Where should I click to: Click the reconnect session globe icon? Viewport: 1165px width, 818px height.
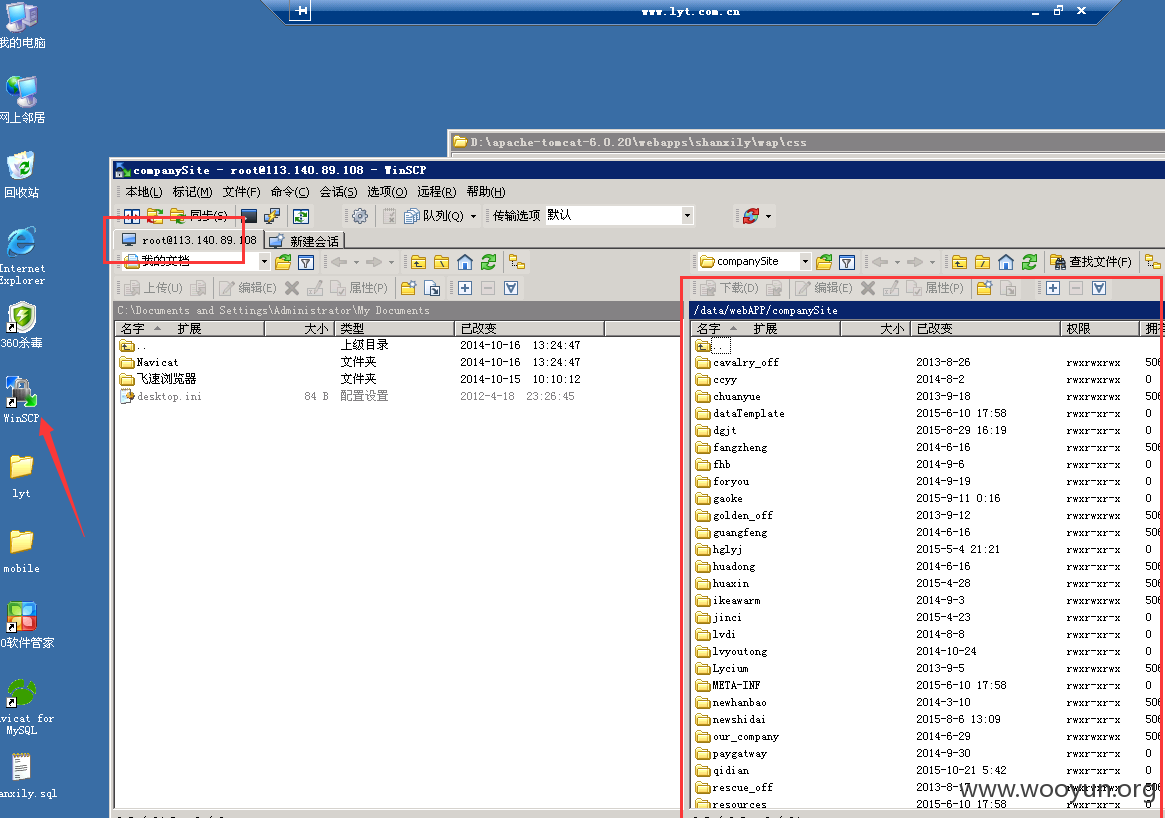(x=751, y=216)
